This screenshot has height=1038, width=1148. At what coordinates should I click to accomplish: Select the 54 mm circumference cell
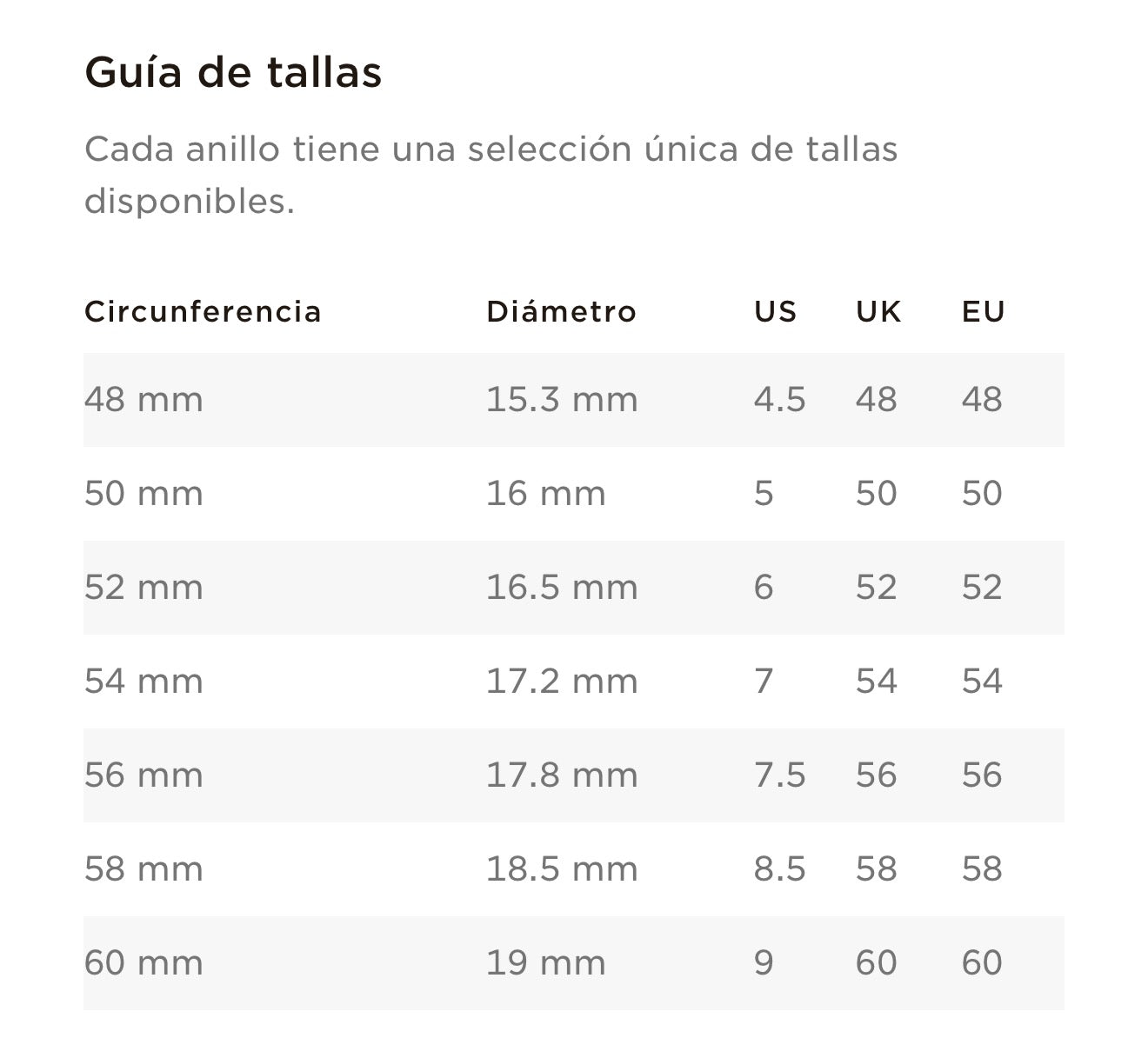[143, 682]
